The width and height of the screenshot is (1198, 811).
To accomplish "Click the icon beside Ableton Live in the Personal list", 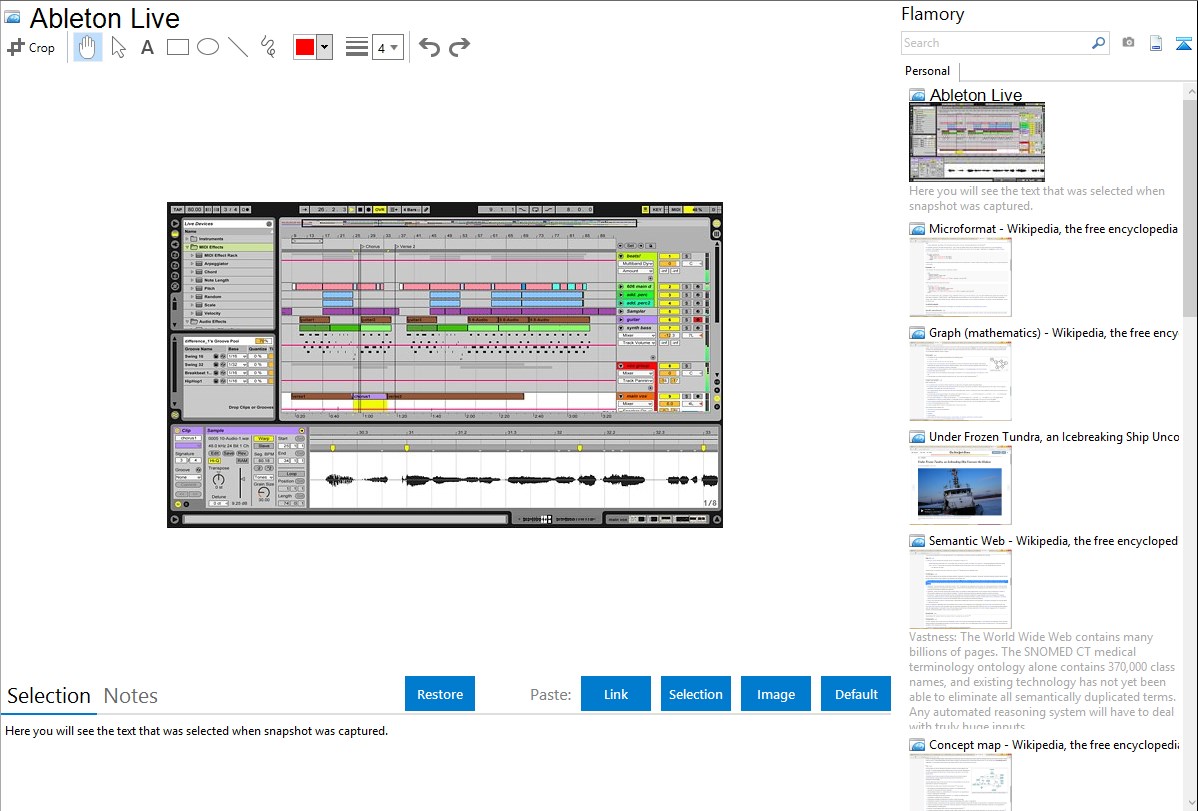I will tap(917, 96).
